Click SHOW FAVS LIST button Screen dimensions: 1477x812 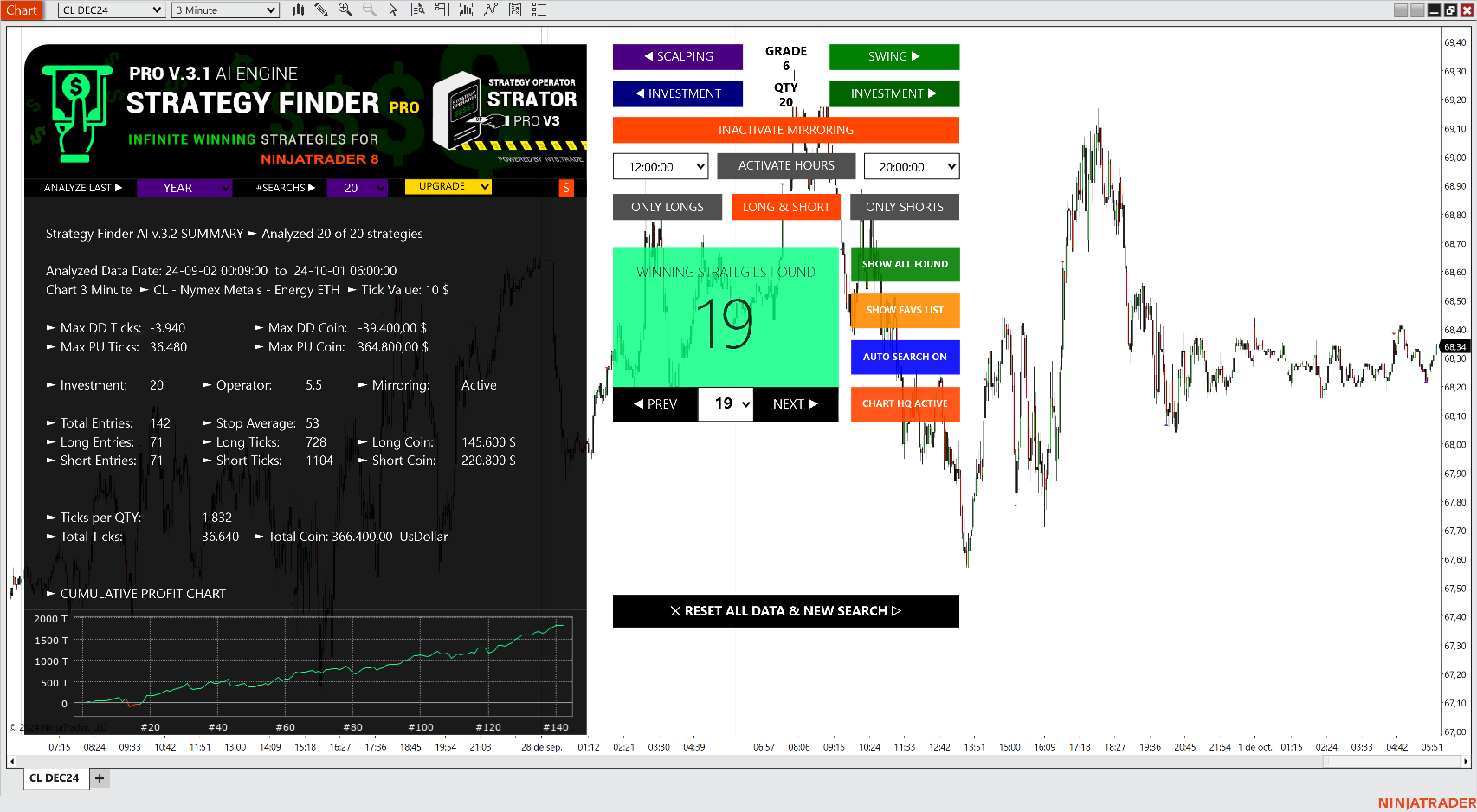pyautogui.click(x=905, y=310)
